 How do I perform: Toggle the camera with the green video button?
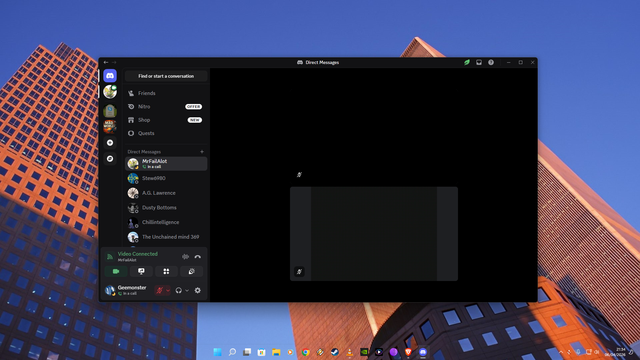pos(116,271)
